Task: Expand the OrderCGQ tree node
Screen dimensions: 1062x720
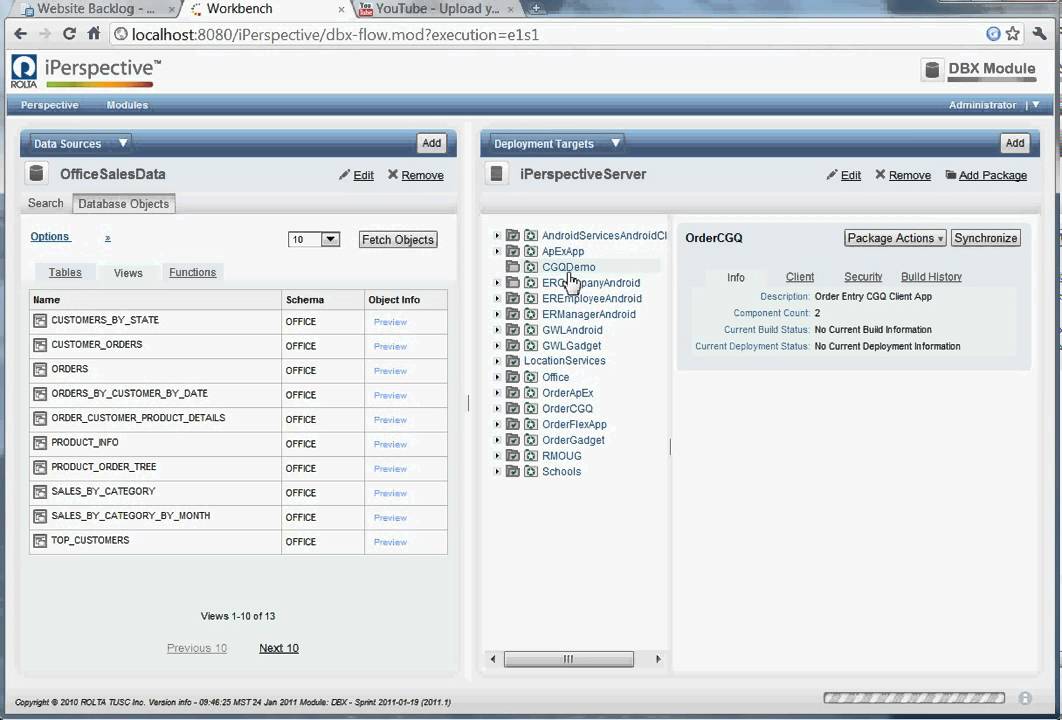Action: pos(497,408)
